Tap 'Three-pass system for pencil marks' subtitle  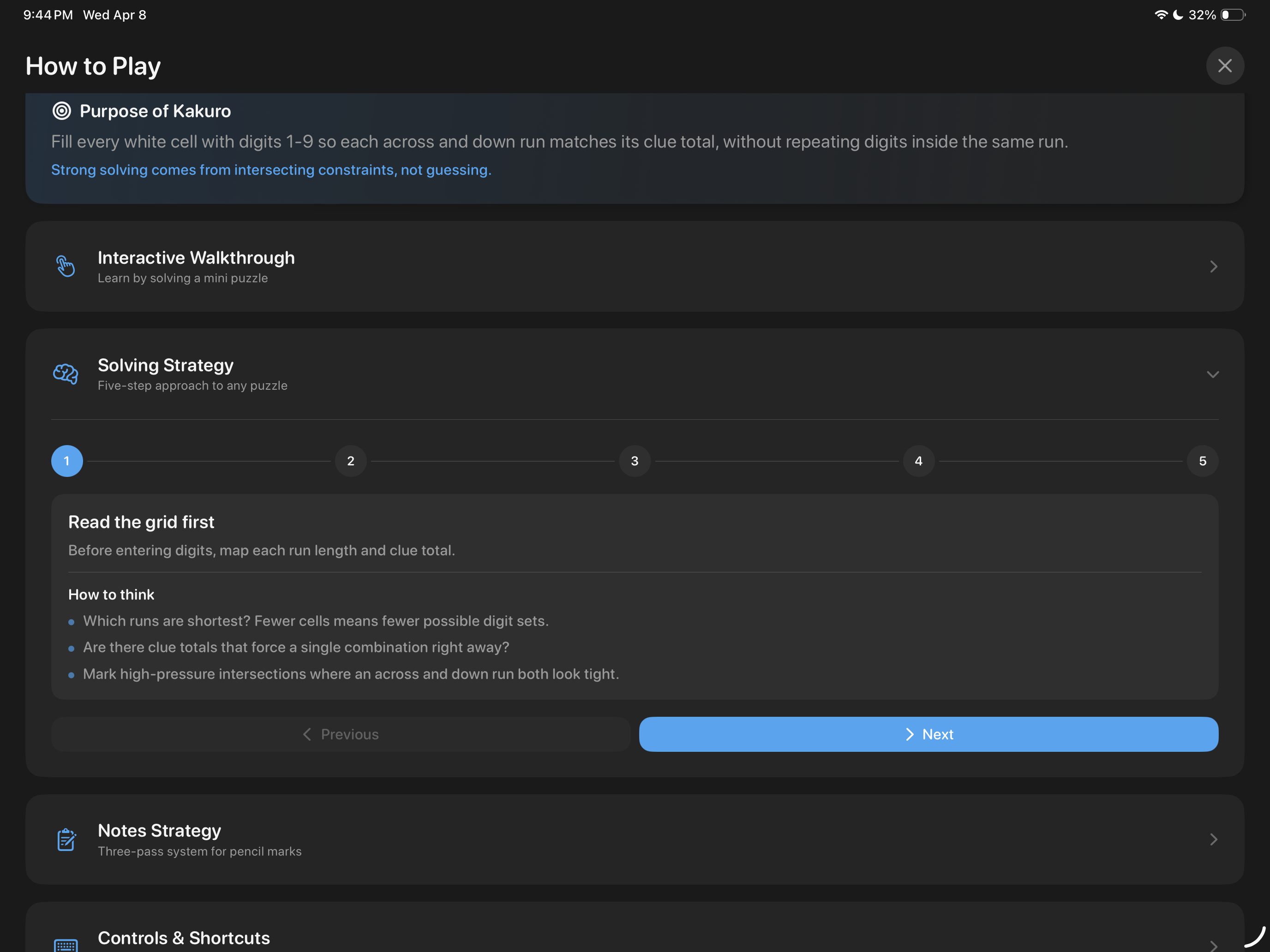point(199,851)
